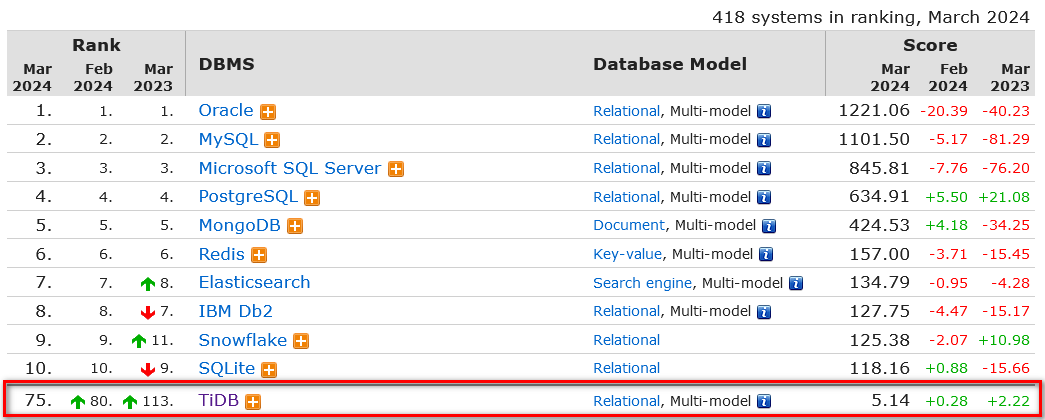Click the orange plus icon next to SQLite
Image resolution: width=1045 pixels, height=420 pixels.
pos(269,369)
